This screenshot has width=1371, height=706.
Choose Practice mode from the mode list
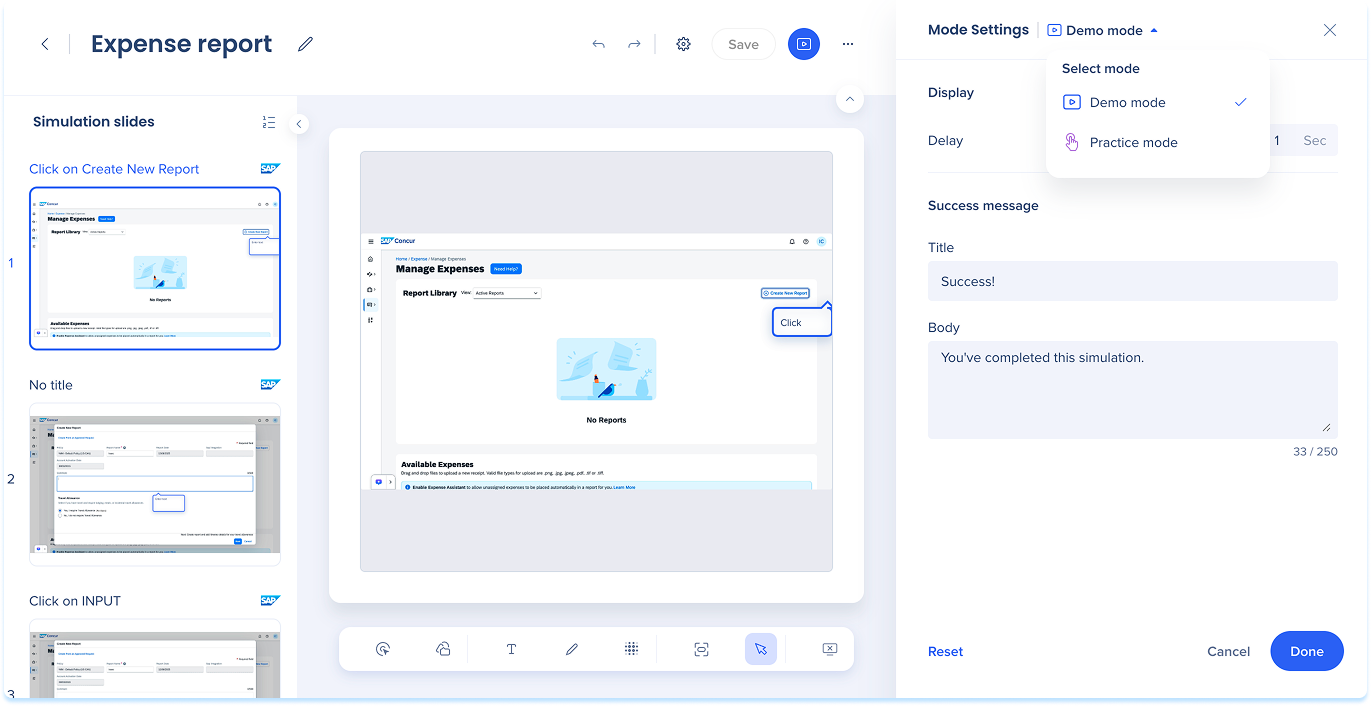click(x=1133, y=142)
